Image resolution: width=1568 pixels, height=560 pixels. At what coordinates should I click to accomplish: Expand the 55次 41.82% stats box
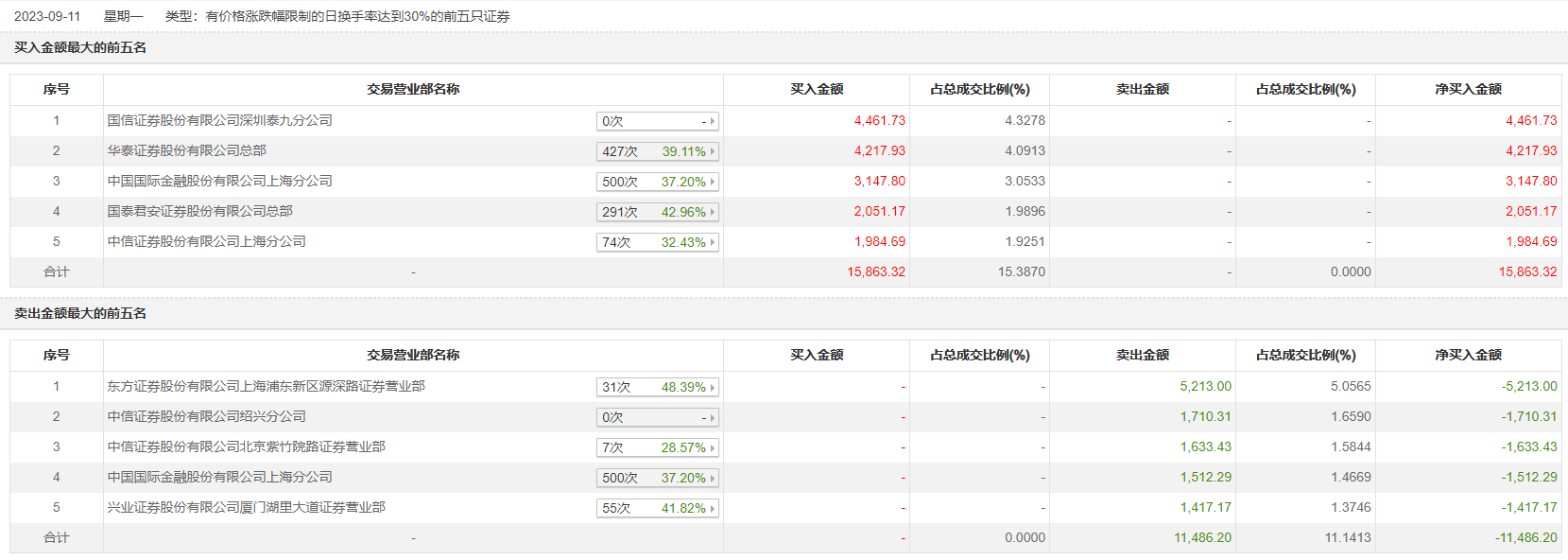click(x=658, y=508)
